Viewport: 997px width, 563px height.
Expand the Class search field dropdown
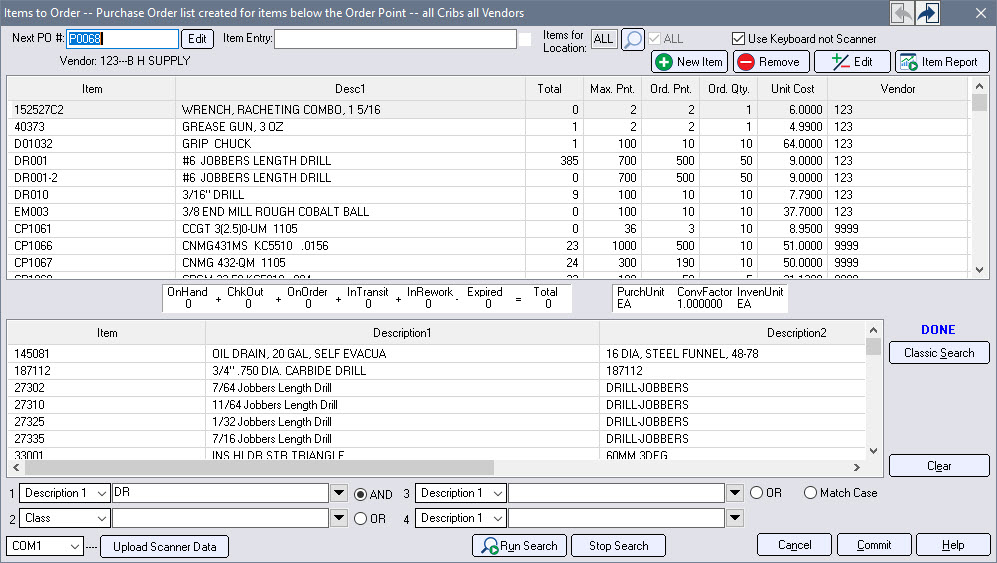102,518
